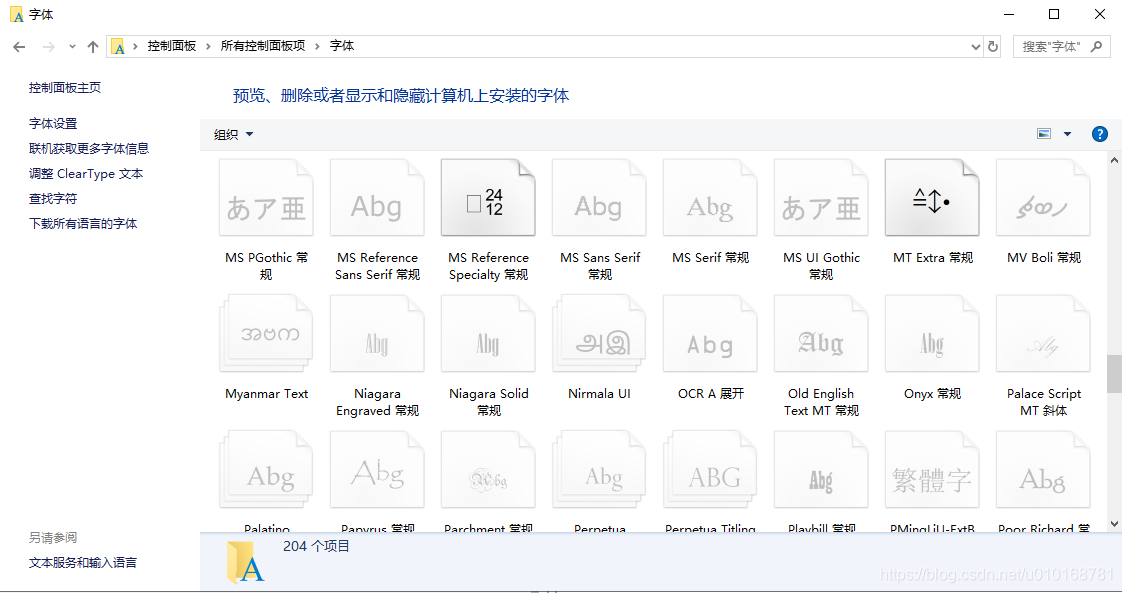Open 控制面板主页 link
The width and height of the screenshot is (1122, 593).
65,88
